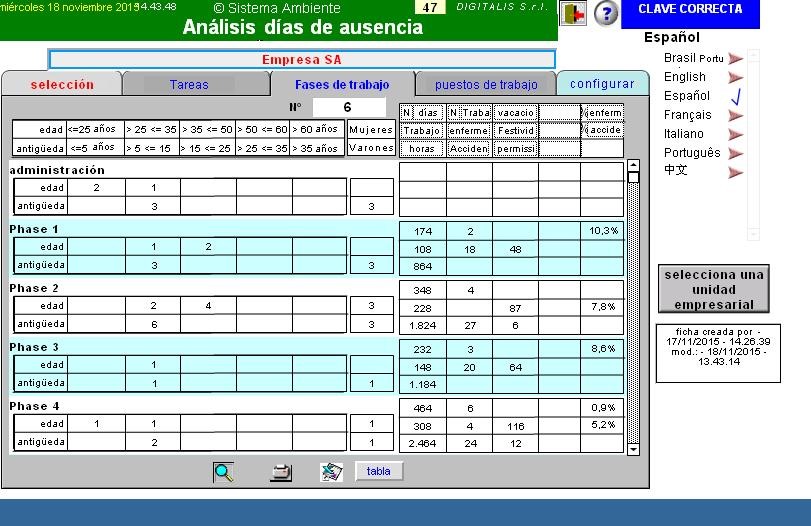811x526 pixels.
Task: Click the documents export icon beside tabla
Action: [x=331, y=472]
